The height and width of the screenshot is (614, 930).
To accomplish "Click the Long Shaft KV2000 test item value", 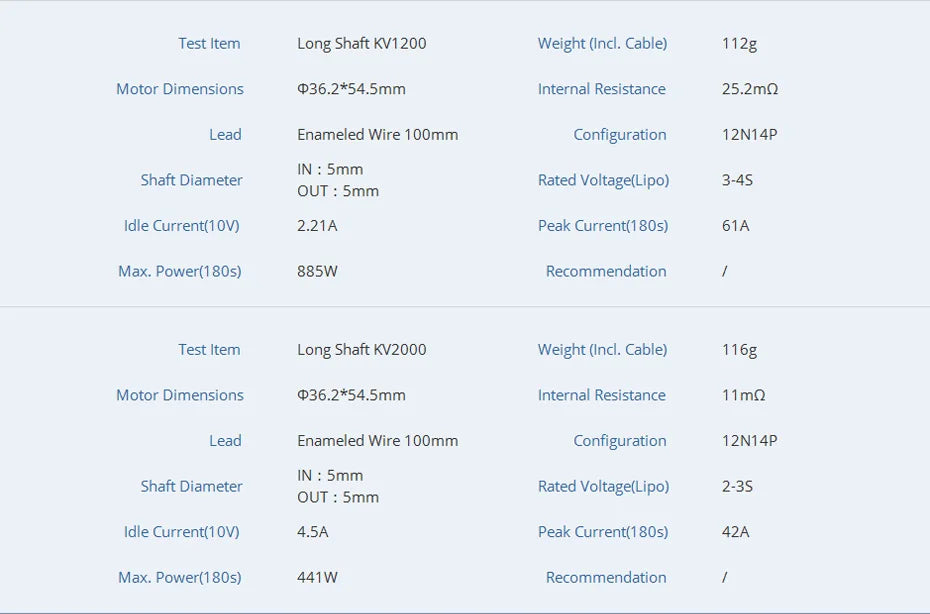I will [361, 350].
